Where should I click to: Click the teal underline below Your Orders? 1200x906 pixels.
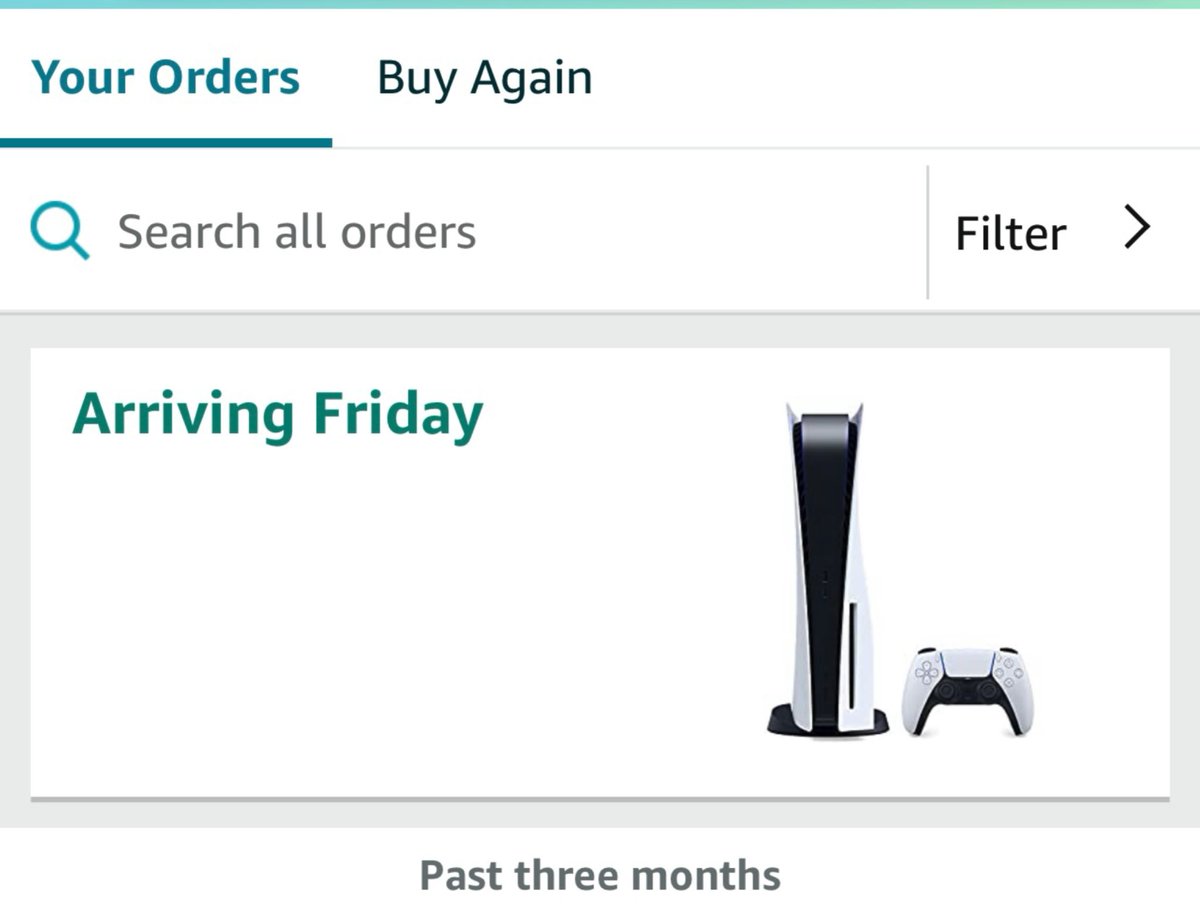click(166, 143)
